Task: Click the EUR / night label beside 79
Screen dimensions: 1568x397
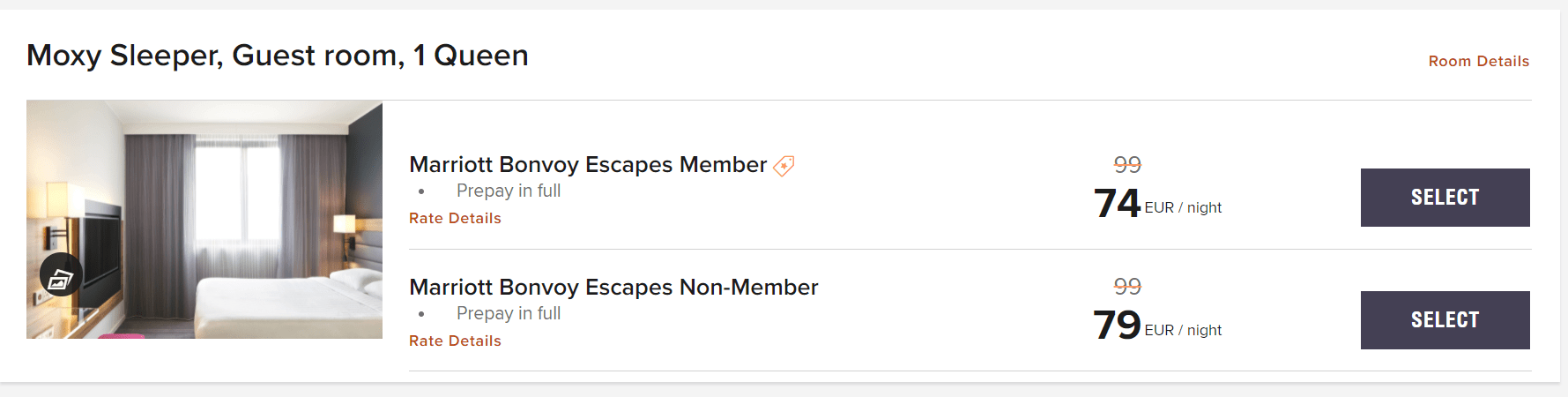Action: click(x=1183, y=330)
